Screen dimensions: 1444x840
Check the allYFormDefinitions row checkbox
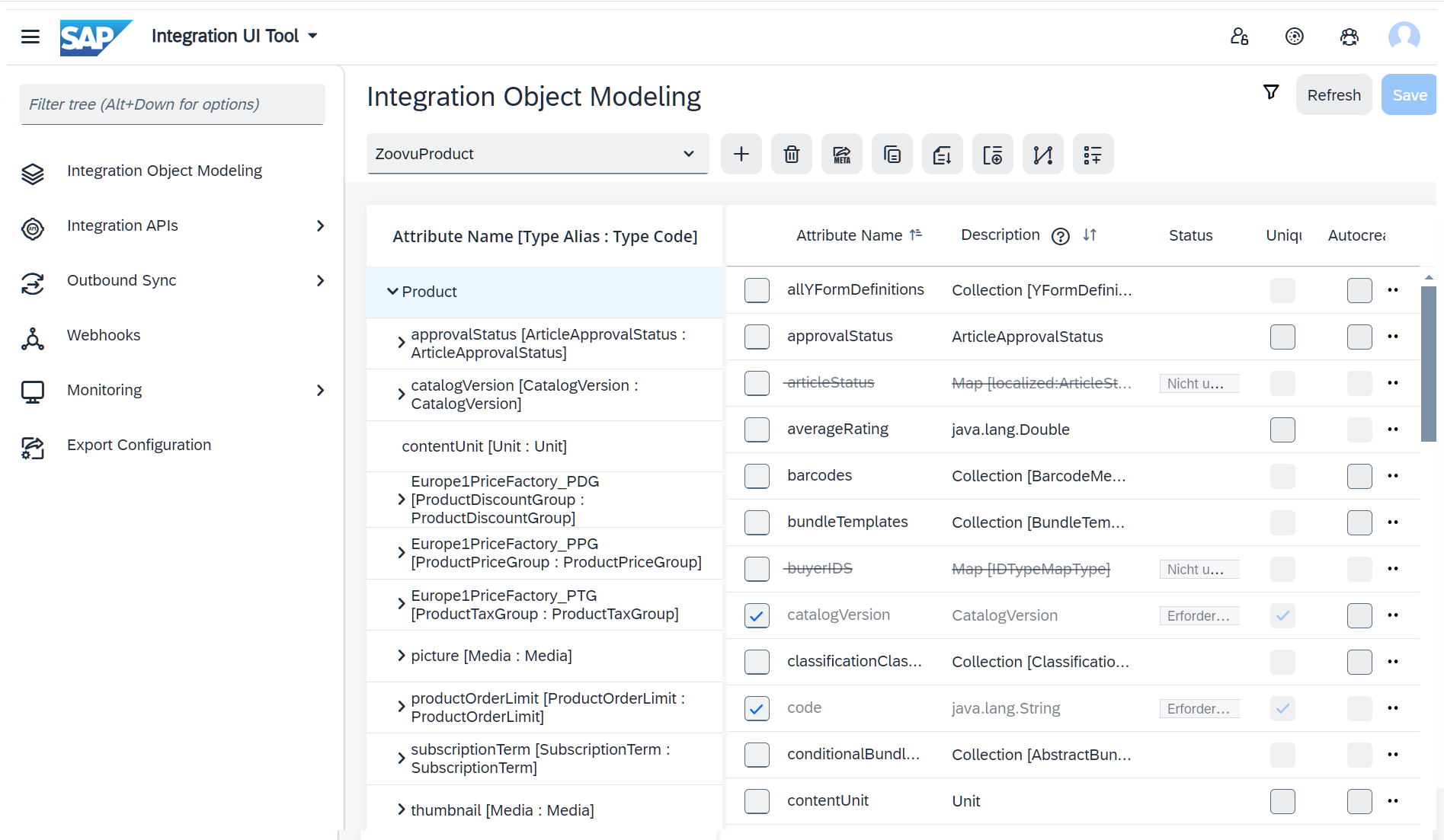pos(756,290)
